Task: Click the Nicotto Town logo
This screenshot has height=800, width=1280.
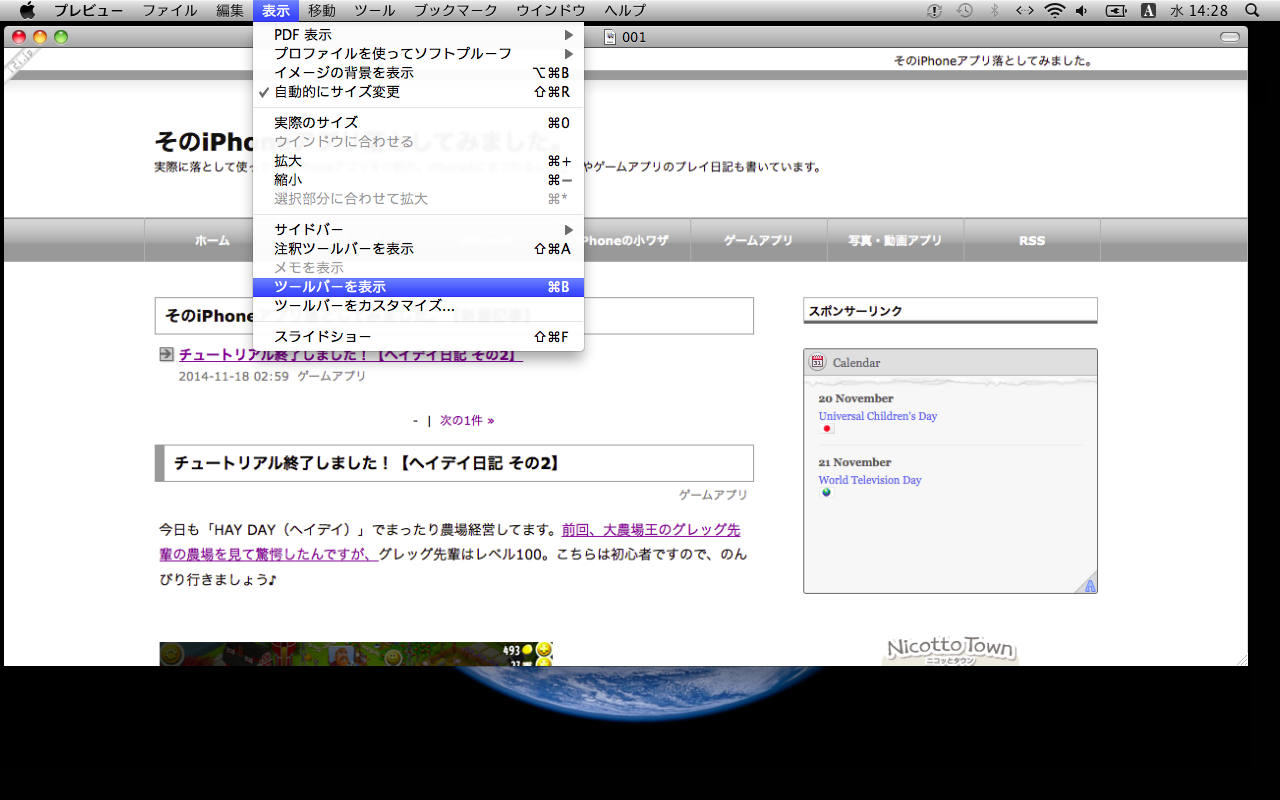Action: [x=950, y=650]
